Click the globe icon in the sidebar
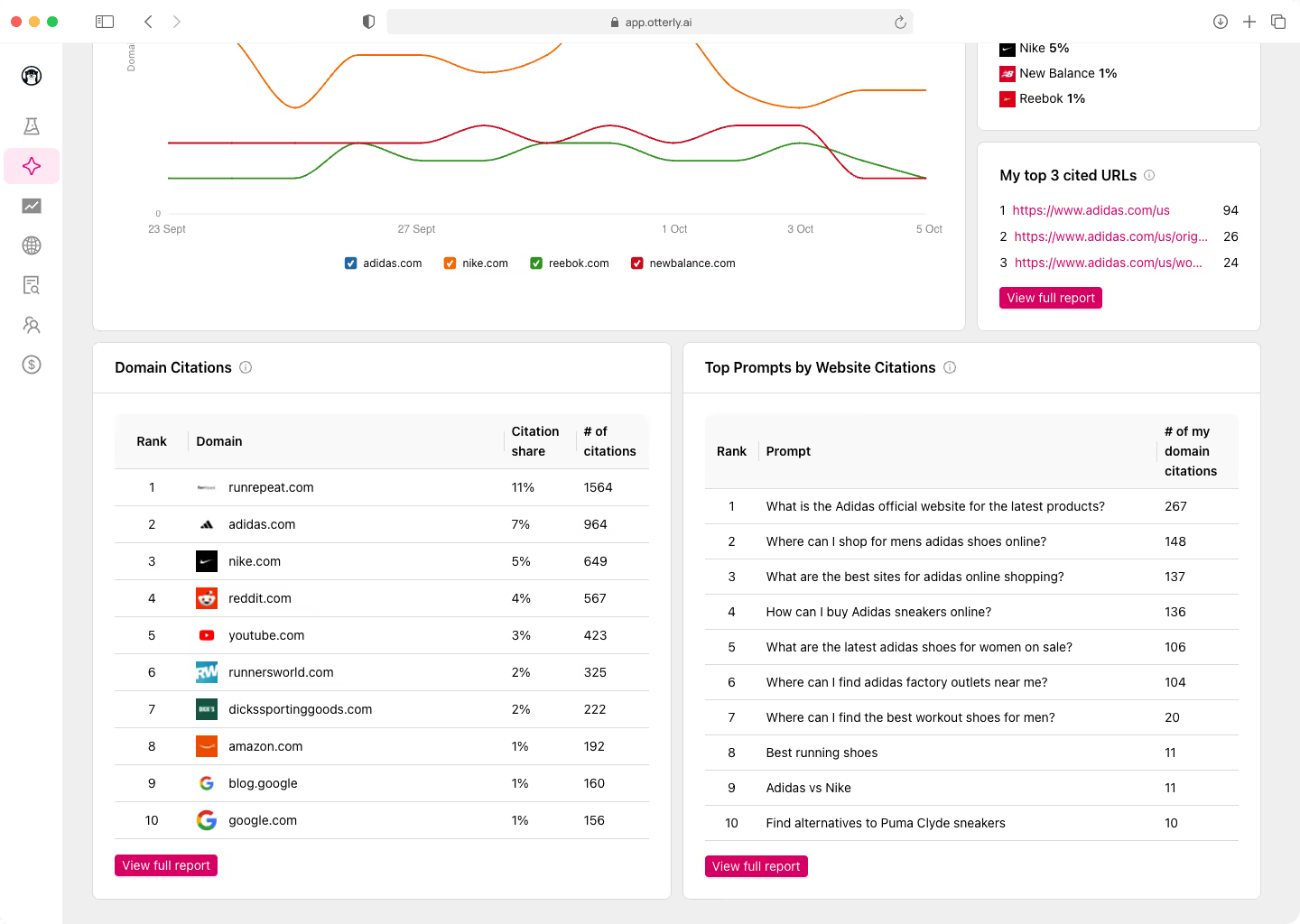The height and width of the screenshot is (924, 1300). coord(32,245)
